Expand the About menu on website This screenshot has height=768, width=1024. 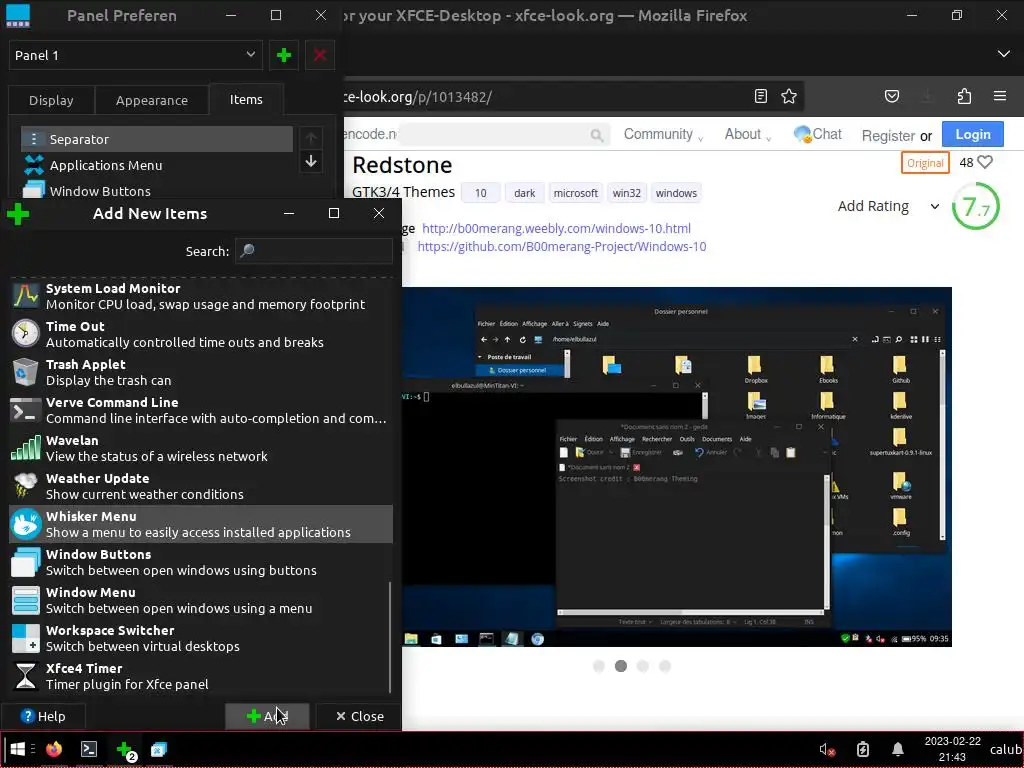[747, 135]
